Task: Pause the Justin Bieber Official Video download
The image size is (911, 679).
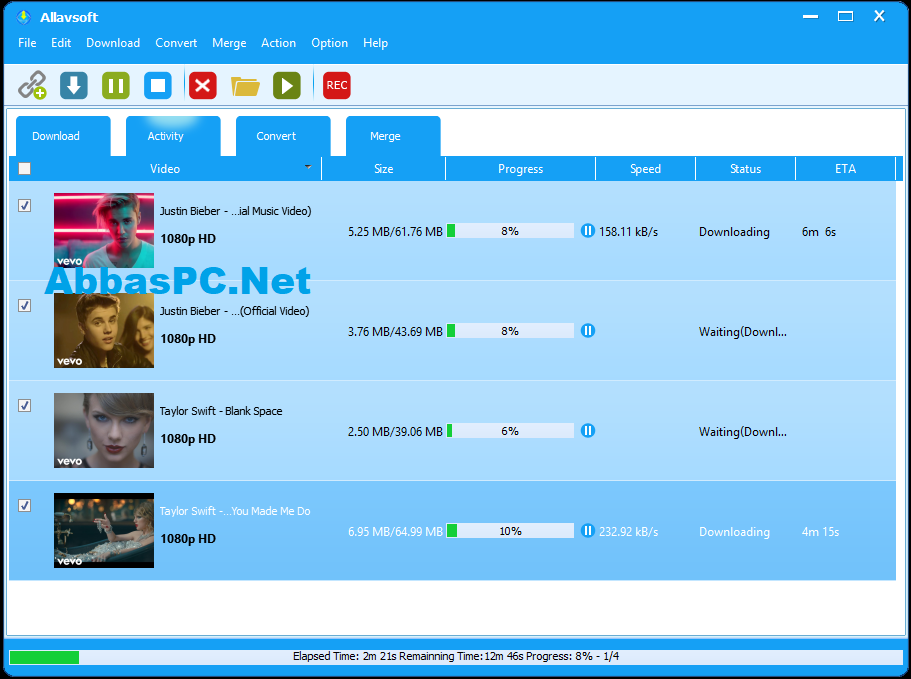Action: coord(587,330)
